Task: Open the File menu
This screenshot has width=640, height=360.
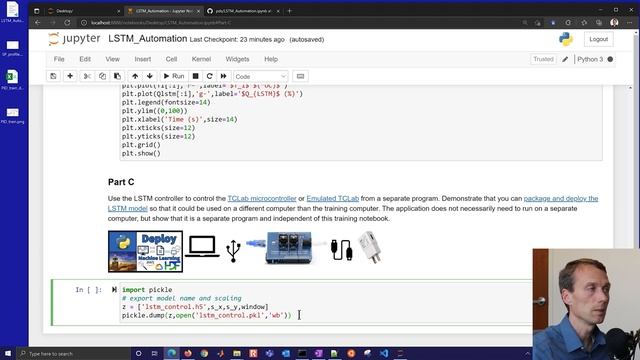Action: 59,59
